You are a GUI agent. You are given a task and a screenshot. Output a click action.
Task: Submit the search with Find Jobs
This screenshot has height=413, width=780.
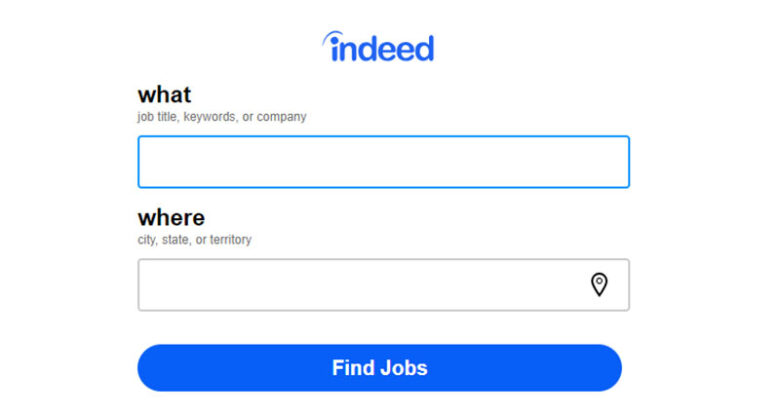click(x=379, y=367)
